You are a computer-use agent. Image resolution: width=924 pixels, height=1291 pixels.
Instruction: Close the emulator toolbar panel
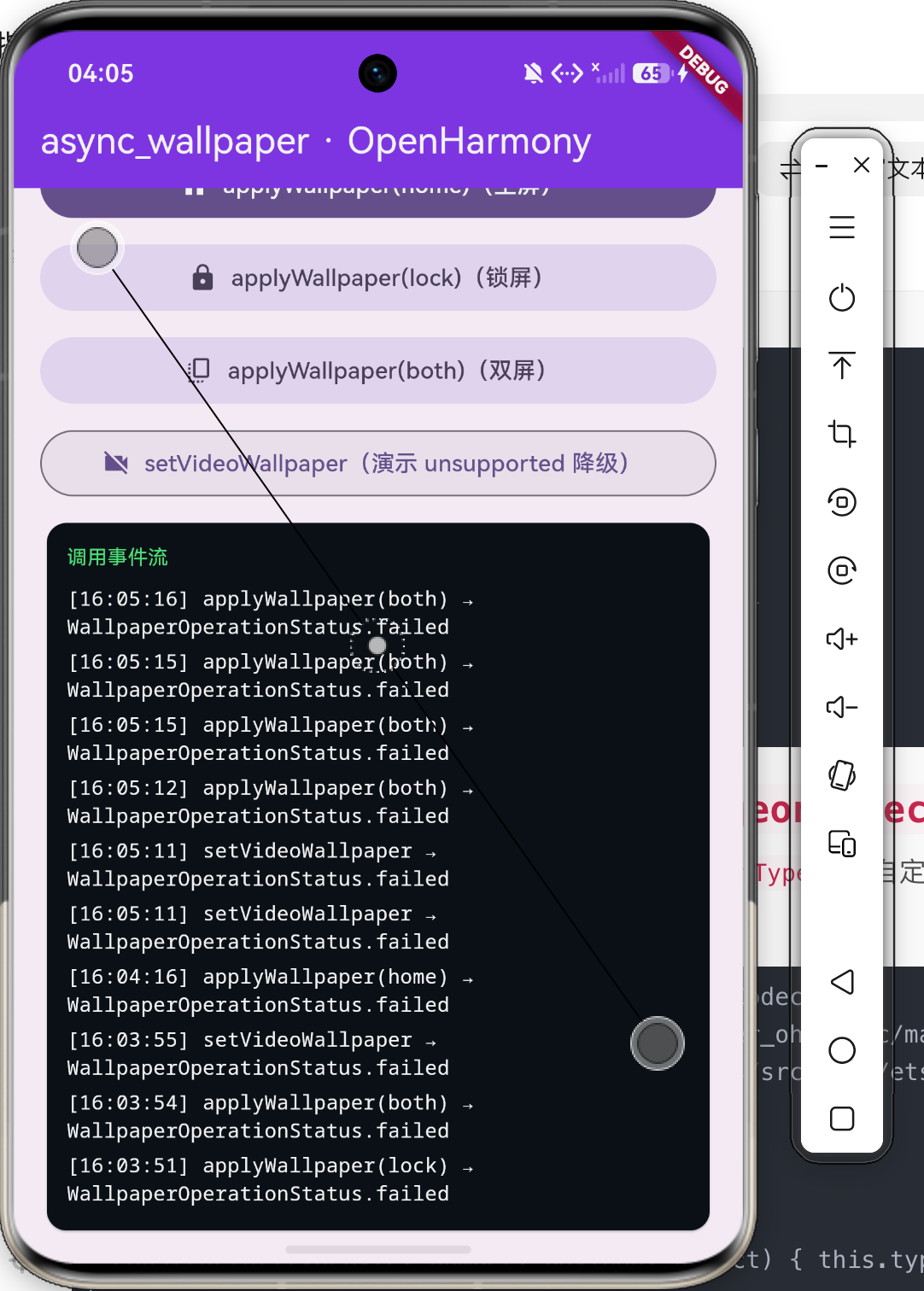point(862,165)
